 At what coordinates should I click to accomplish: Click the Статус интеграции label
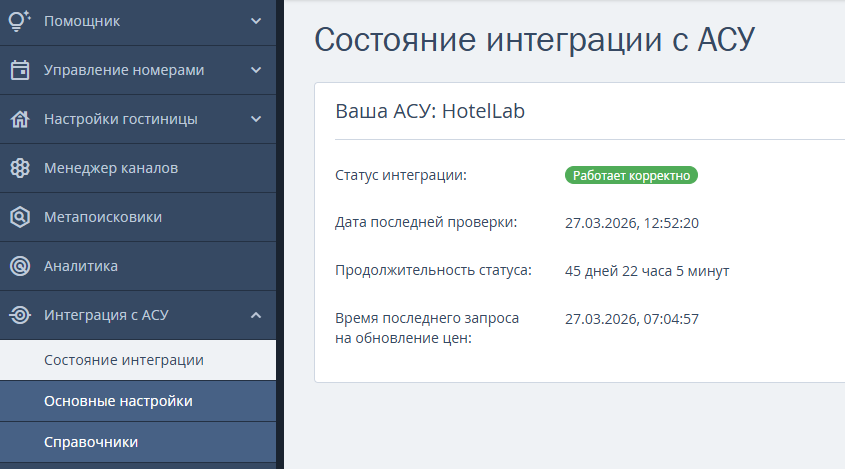coord(401,175)
